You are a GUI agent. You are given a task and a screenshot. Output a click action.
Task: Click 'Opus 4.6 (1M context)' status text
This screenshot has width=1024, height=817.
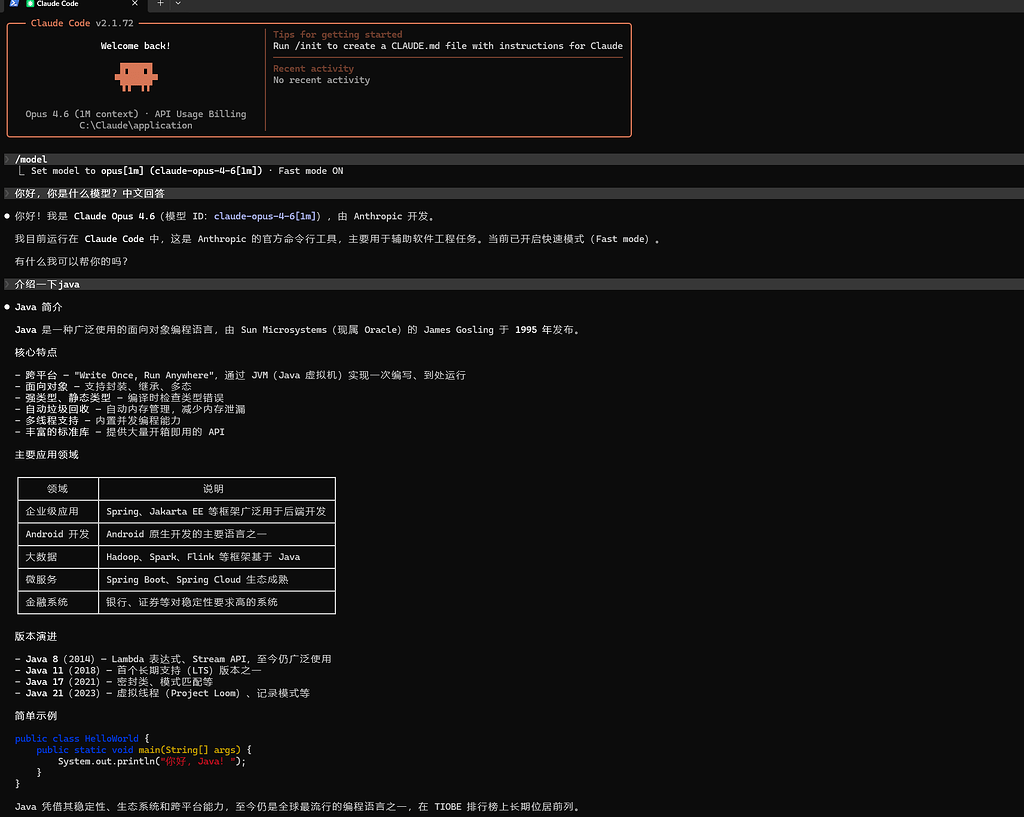click(x=82, y=114)
